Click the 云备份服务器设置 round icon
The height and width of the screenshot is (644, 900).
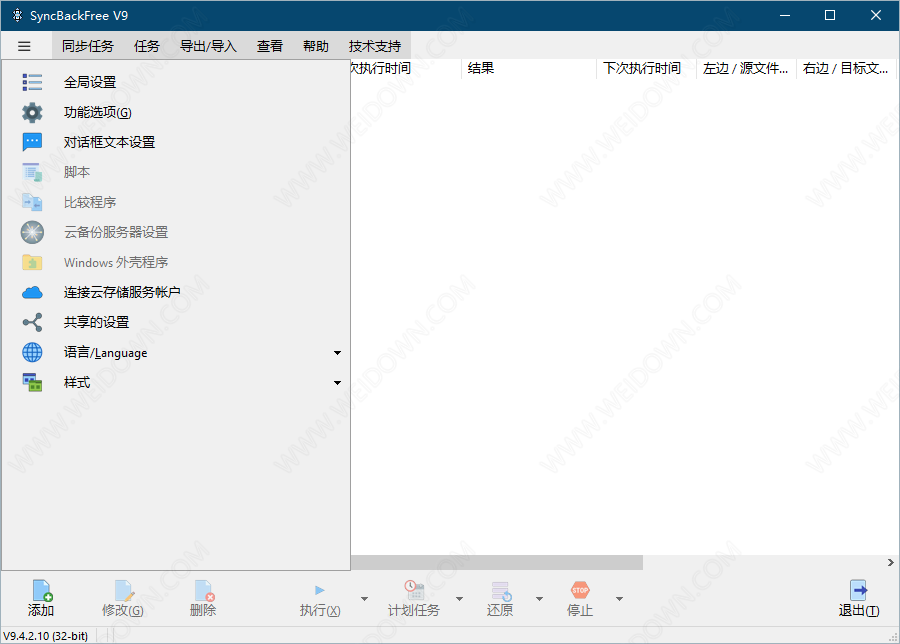(x=32, y=232)
